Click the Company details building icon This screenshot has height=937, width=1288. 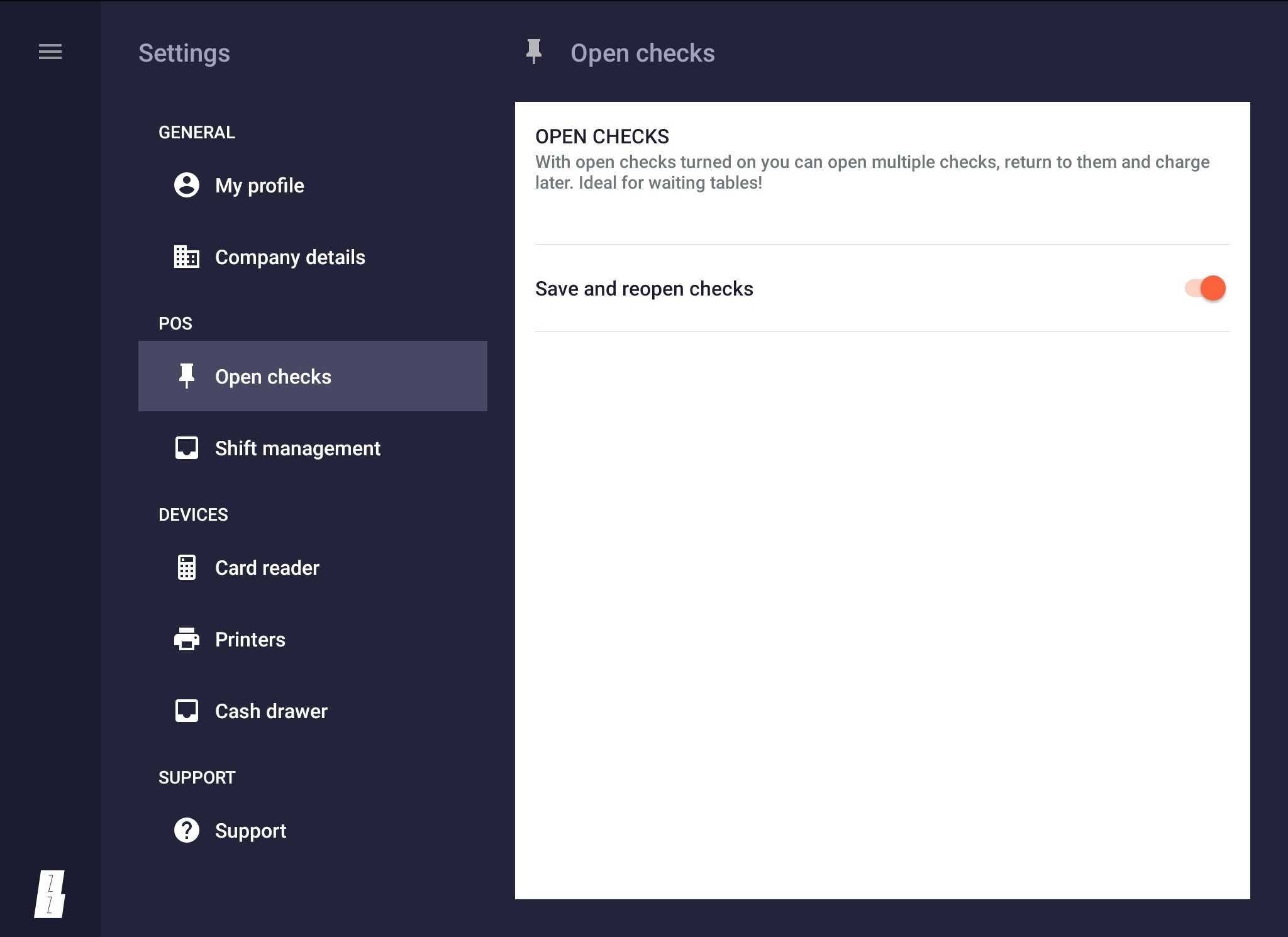tap(186, 257)
